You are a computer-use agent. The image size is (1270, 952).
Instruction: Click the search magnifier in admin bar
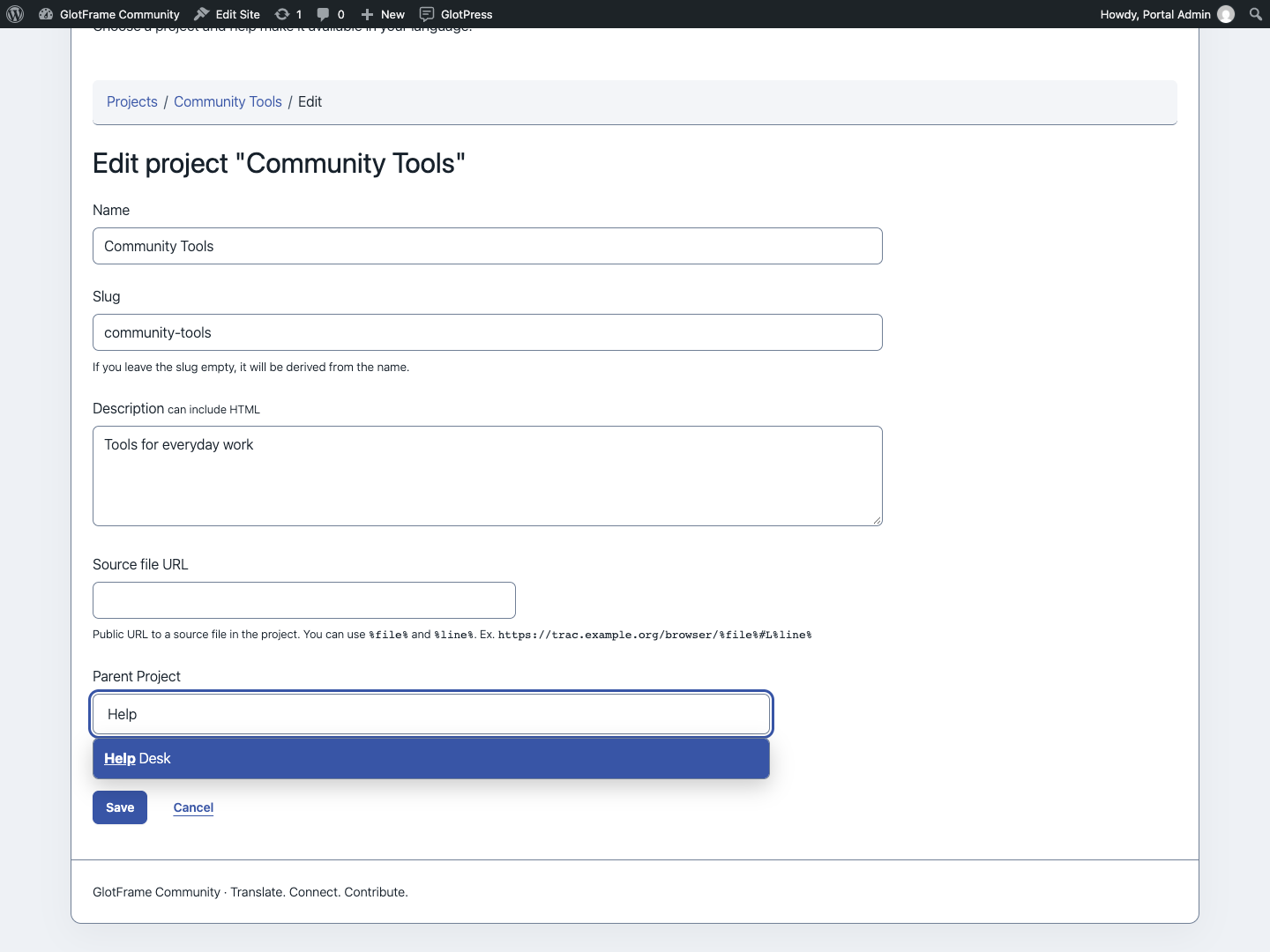click(1256, 14)
